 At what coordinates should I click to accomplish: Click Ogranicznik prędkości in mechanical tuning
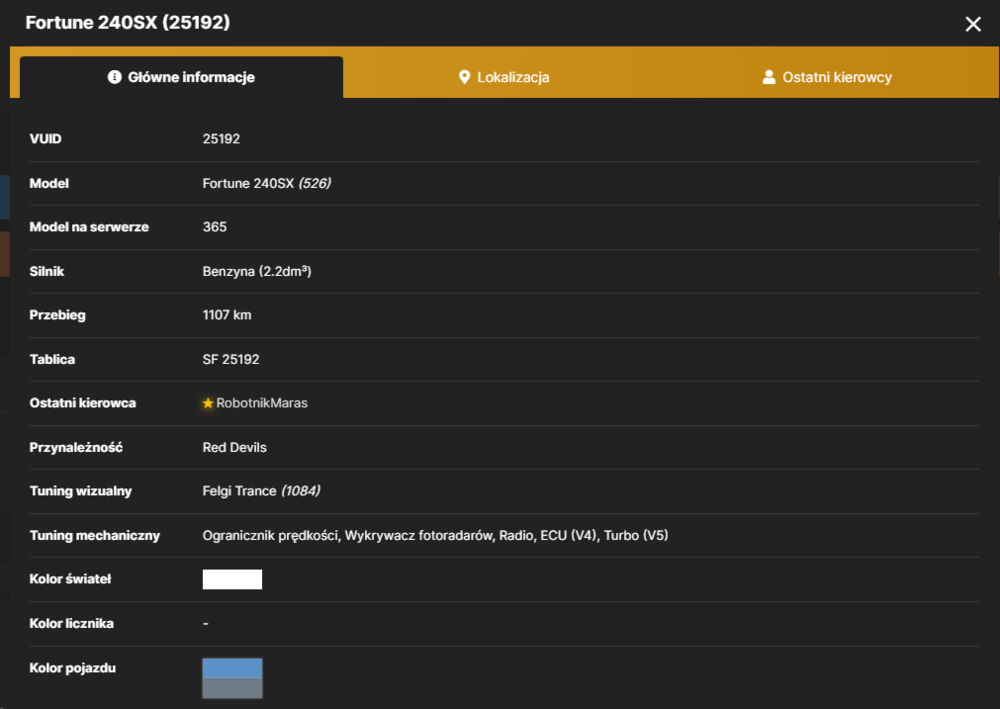tap(270, 536)
